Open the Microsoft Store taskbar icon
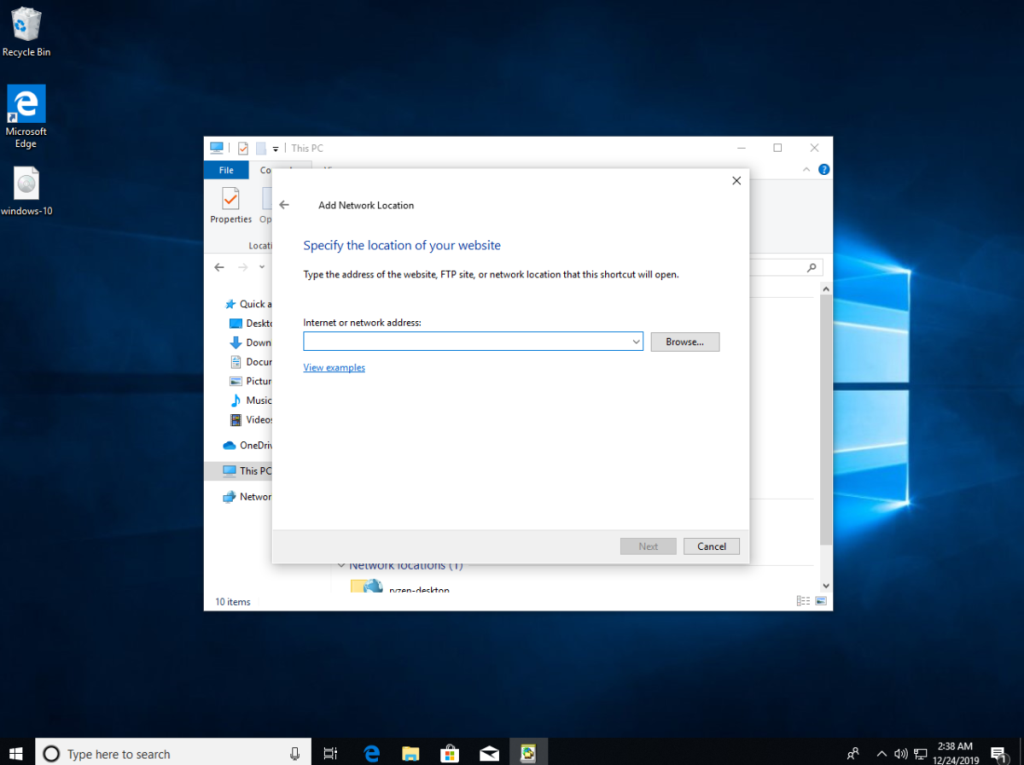1024x765 pixels. point(449,751)
